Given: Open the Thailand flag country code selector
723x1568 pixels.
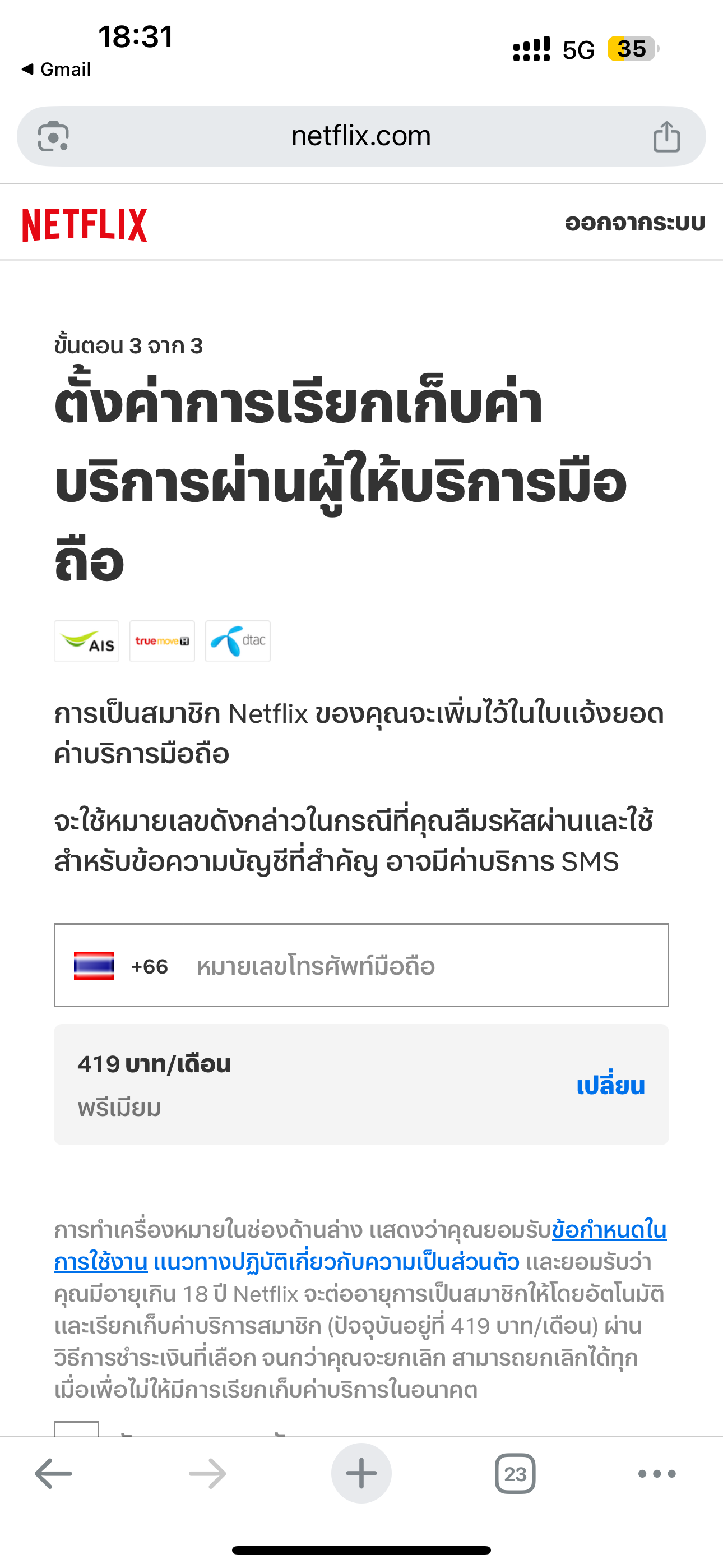Looking at the screenshot, I should tap(94, 965).
